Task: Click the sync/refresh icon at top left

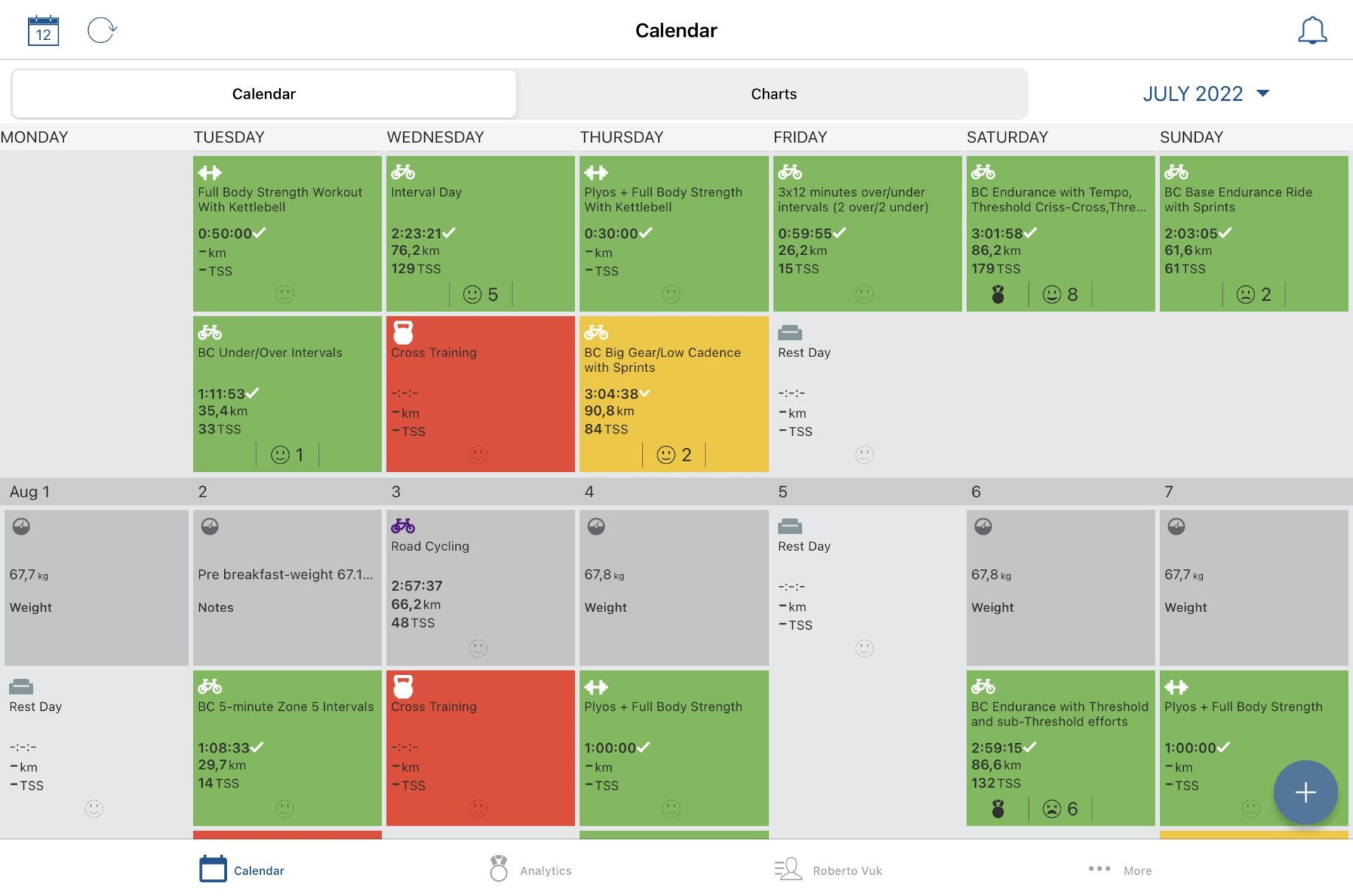Action: [101, 30]
